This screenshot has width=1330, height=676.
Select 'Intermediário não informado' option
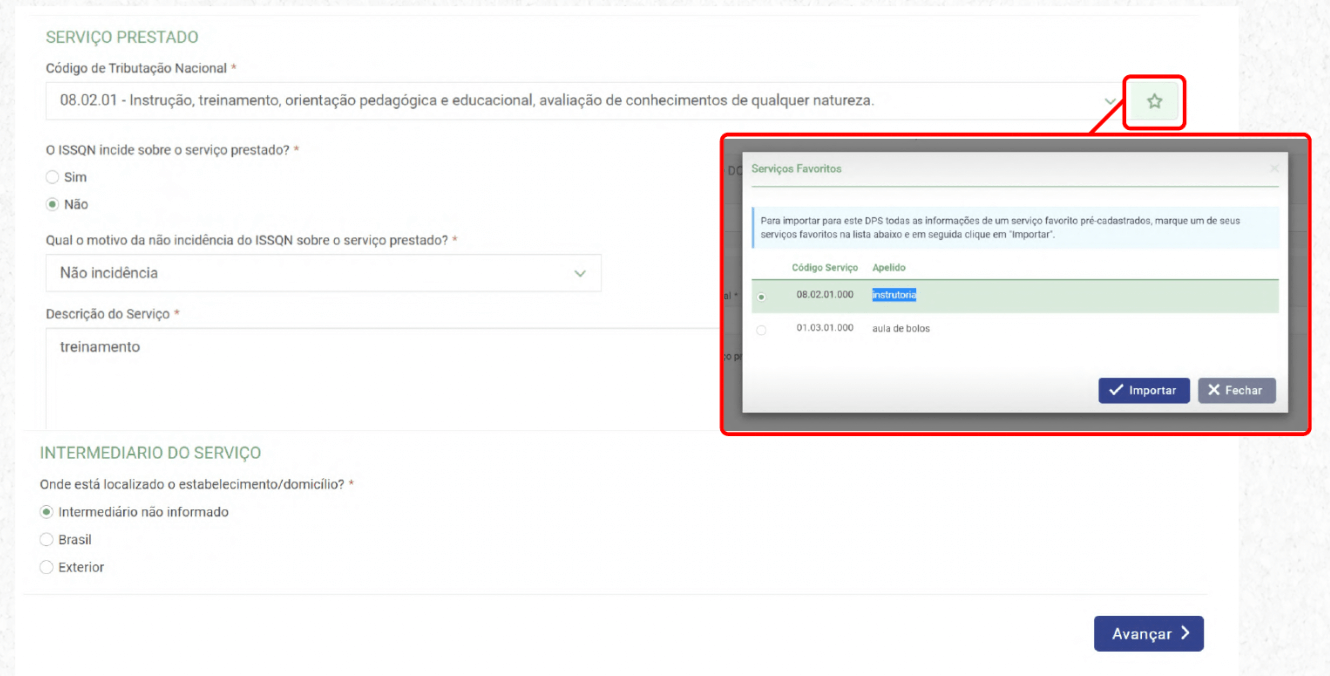click(x=46, y=512)
